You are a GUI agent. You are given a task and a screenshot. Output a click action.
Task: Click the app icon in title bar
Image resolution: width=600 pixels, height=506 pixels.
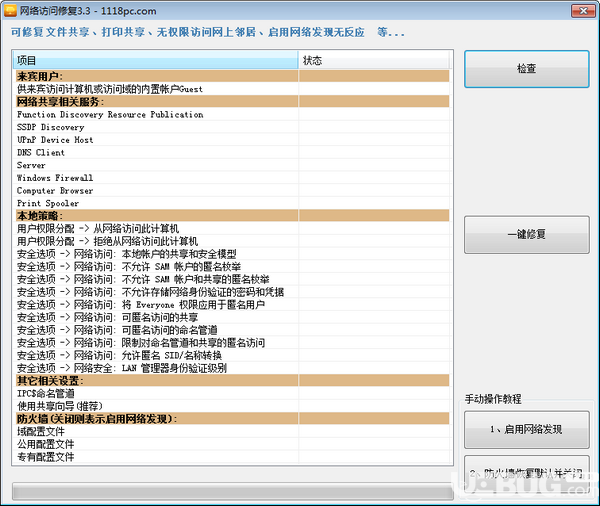coord(10,11)
